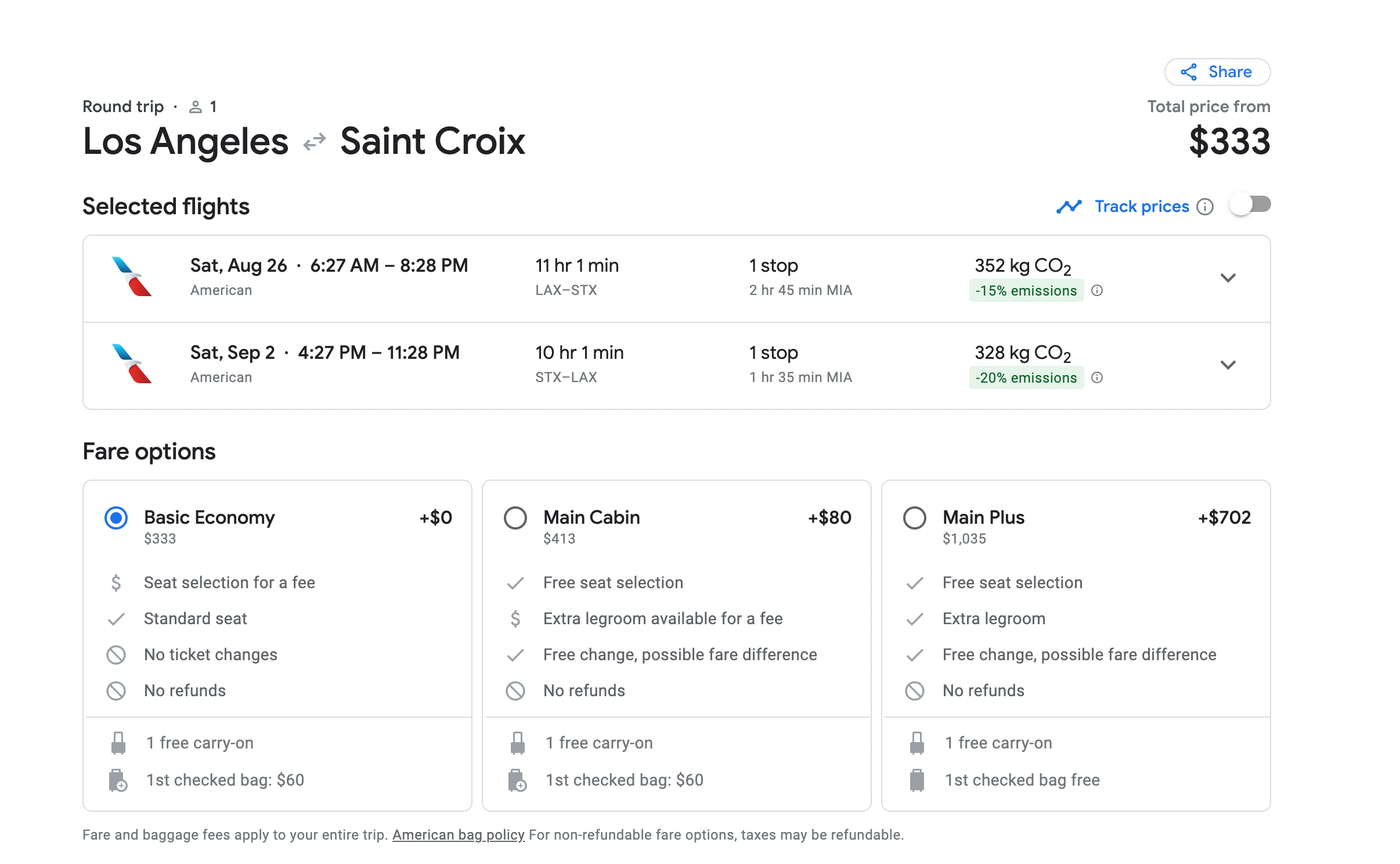Click the -15% emissions badge
The image size is (1400, 864).
(1026, 290)
